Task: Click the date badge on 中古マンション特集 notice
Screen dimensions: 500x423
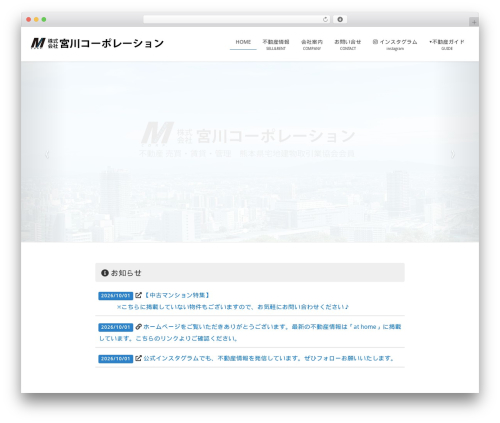Action: [x=115, y=296]
